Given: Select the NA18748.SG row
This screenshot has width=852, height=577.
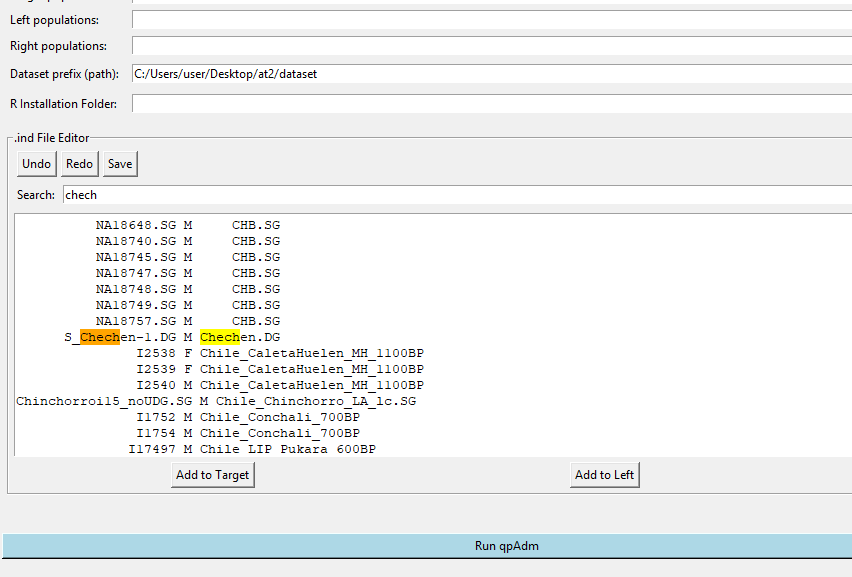Looking at the screenshot, I should 188,289.
